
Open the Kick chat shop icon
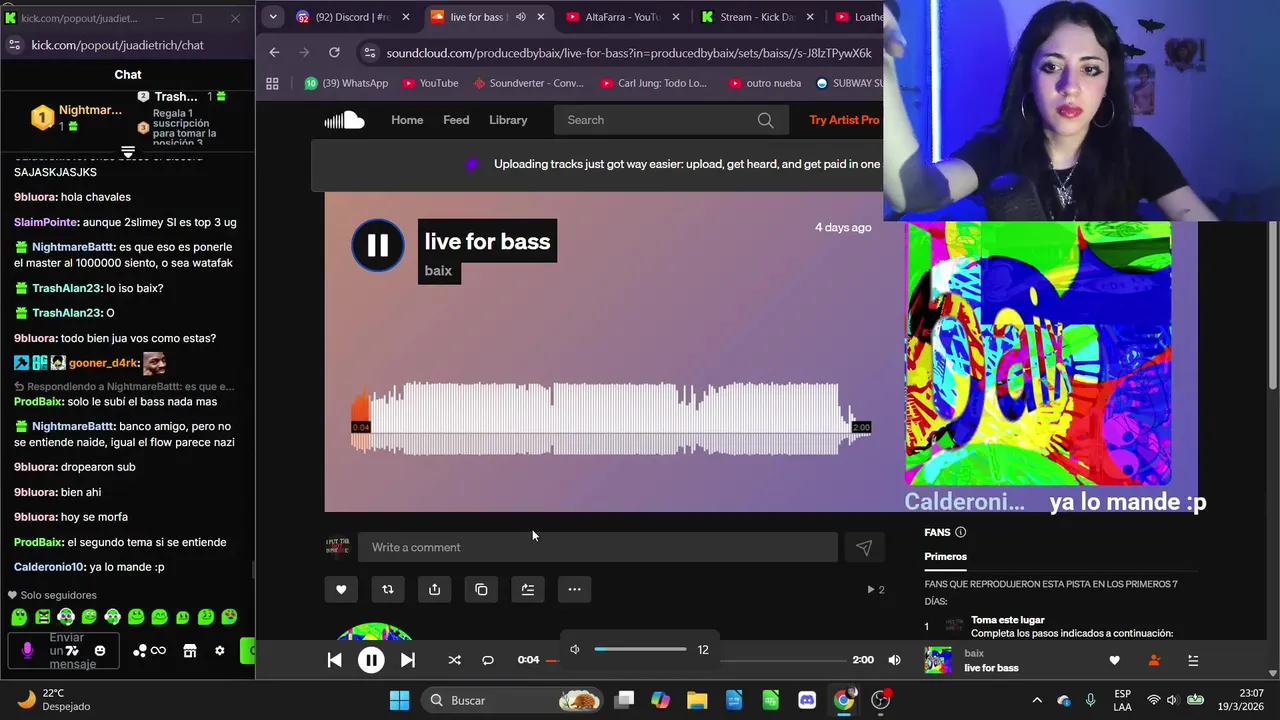pyautogui.click(x=190, y=651)
